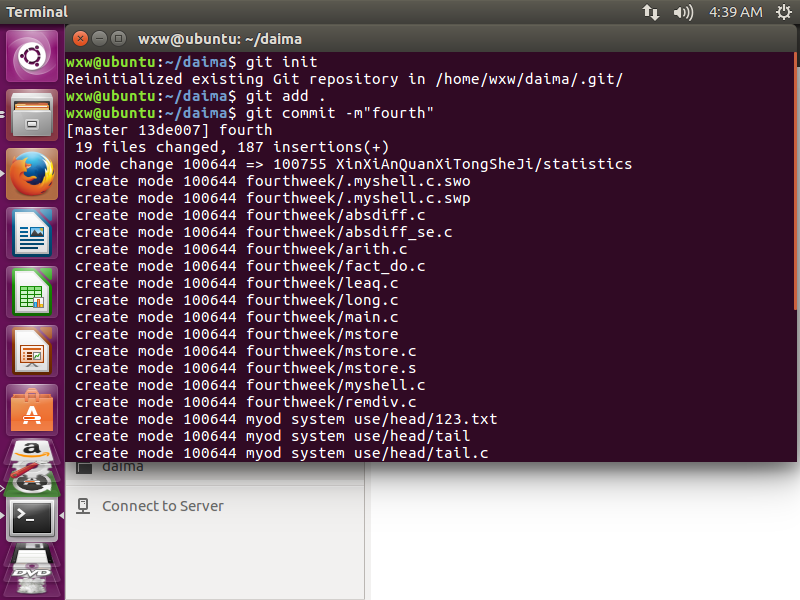
Task: Maximize the terminal window
Action: [x=118, y=39]
